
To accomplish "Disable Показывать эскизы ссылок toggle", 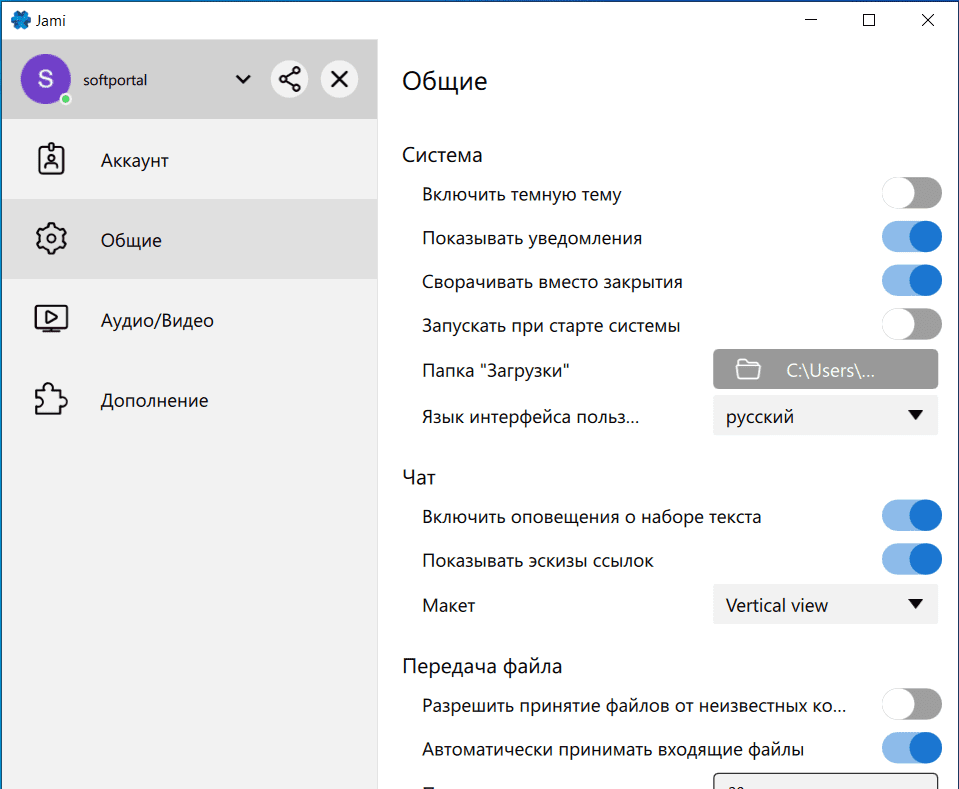I will click(911, 559).
